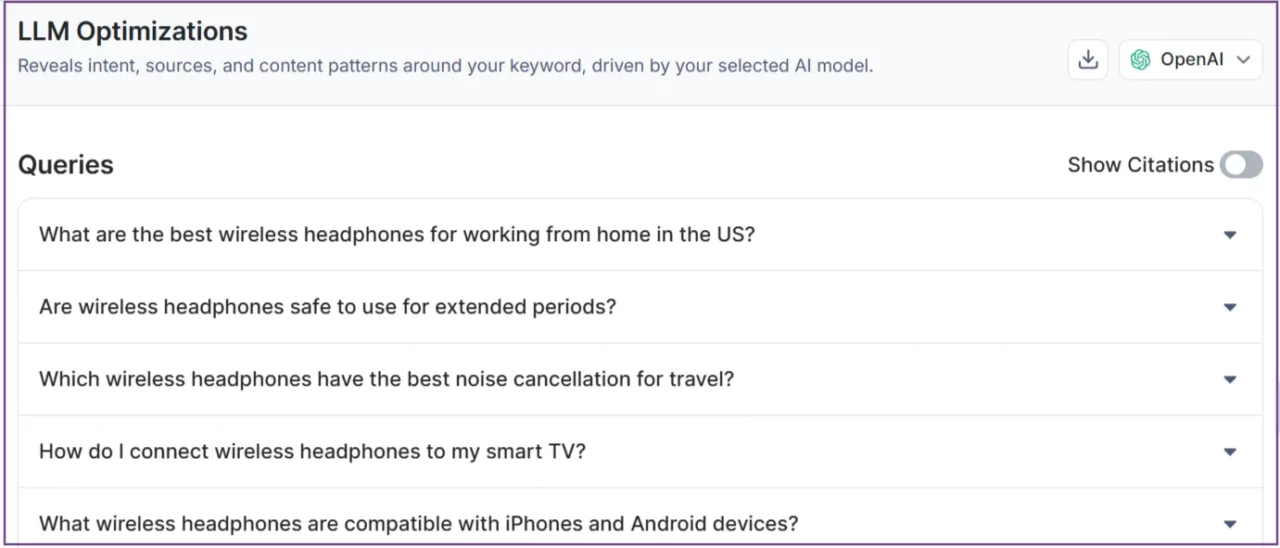The image size is (1280, 548).
Task: Open the 'Are wireless headphones safe' query
Action: (327, 307)
